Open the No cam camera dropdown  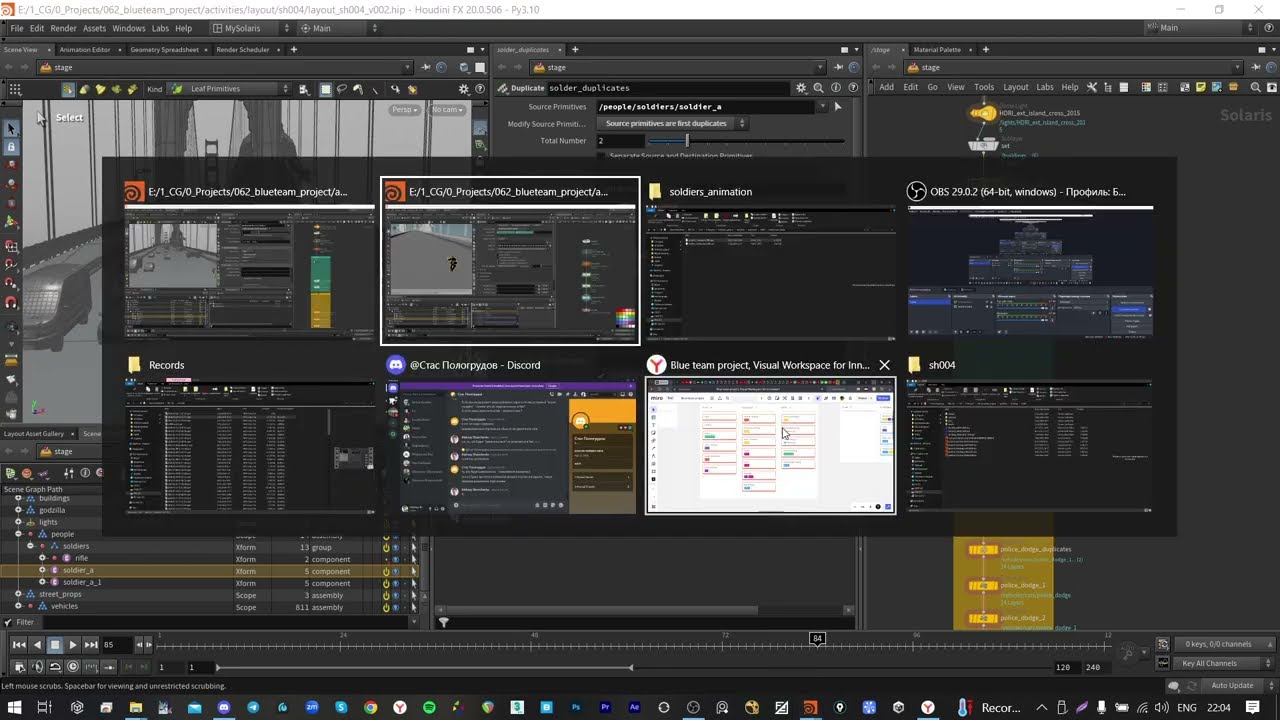coord(446,110)
